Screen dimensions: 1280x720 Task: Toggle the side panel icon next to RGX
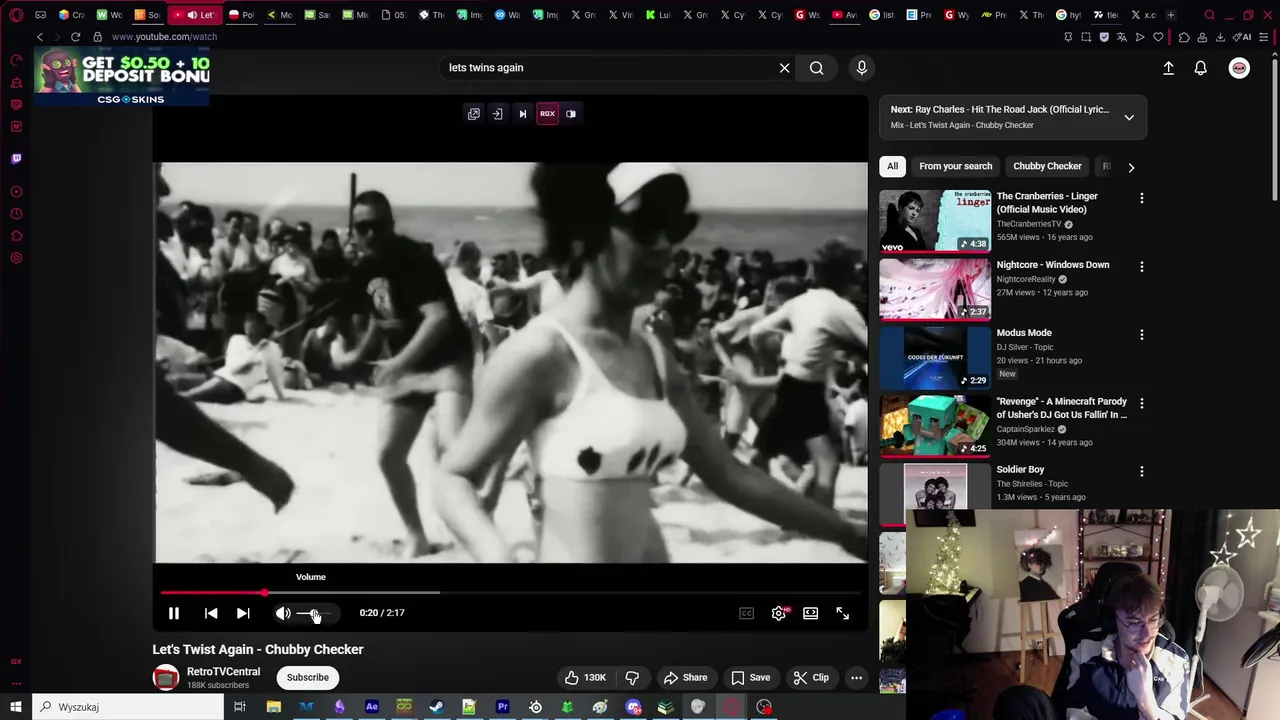pos(571,114)
